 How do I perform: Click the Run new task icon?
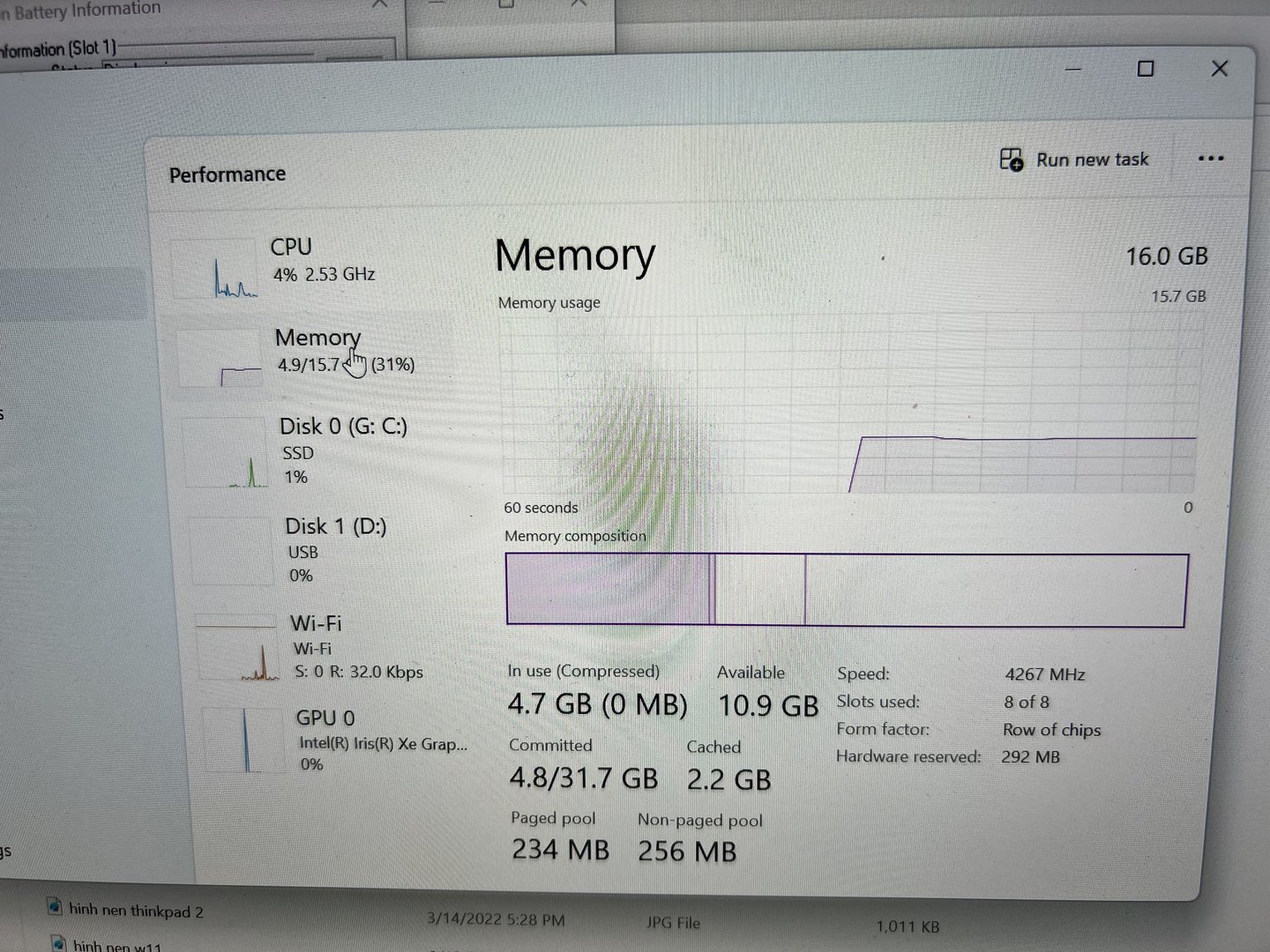1011,160
